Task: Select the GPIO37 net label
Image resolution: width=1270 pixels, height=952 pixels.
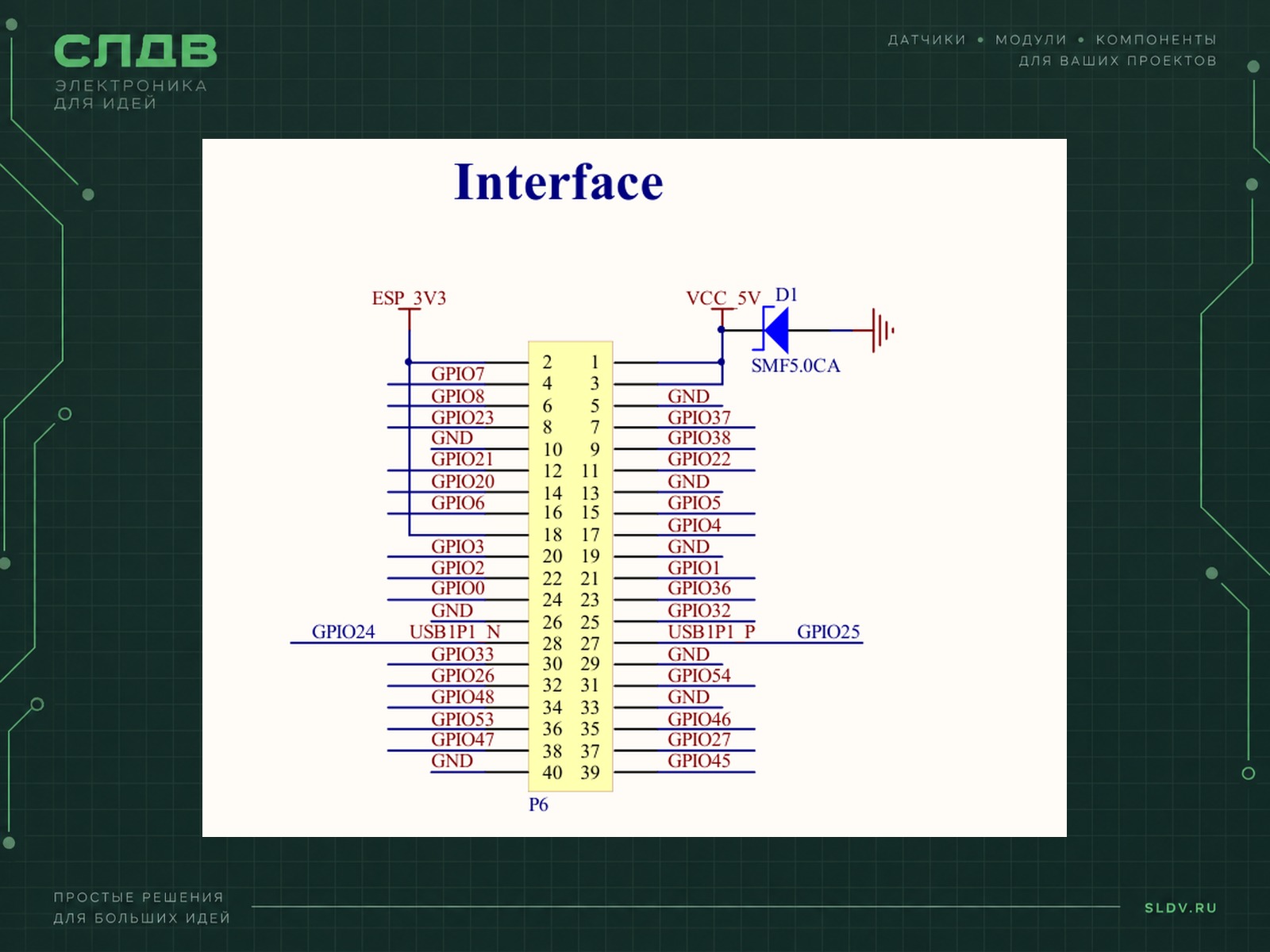Action: pos(699,417)
